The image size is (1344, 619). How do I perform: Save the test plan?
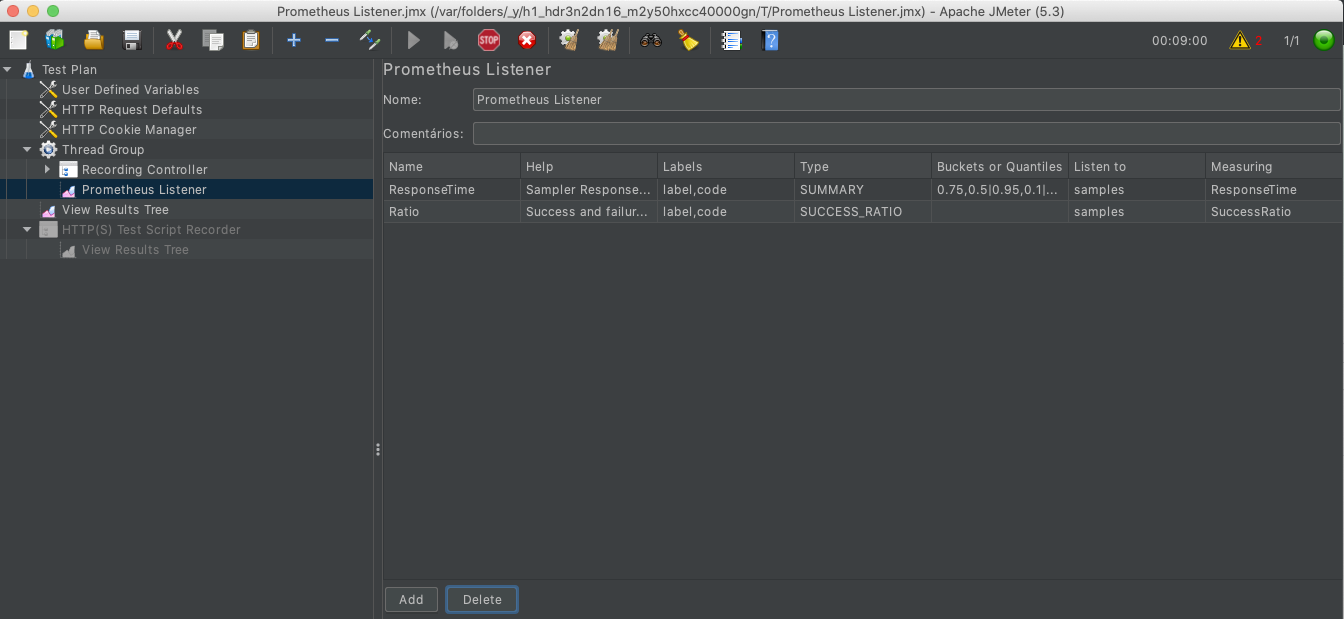pyautogui.click(x=132, y=40)
